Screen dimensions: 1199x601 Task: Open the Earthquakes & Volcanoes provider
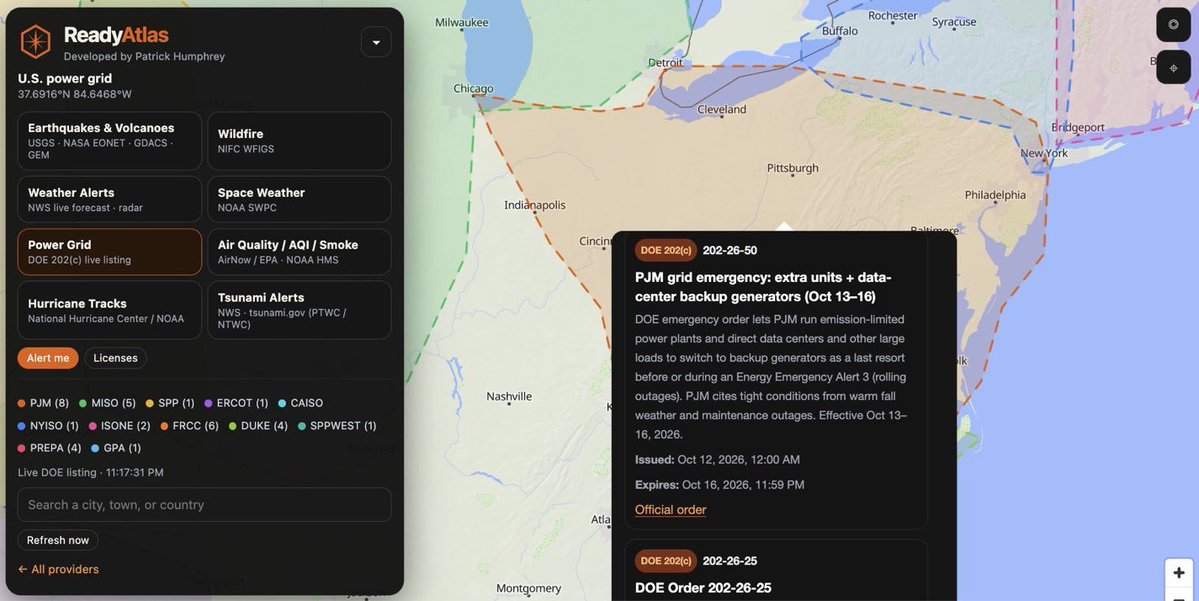pos(109,141)
